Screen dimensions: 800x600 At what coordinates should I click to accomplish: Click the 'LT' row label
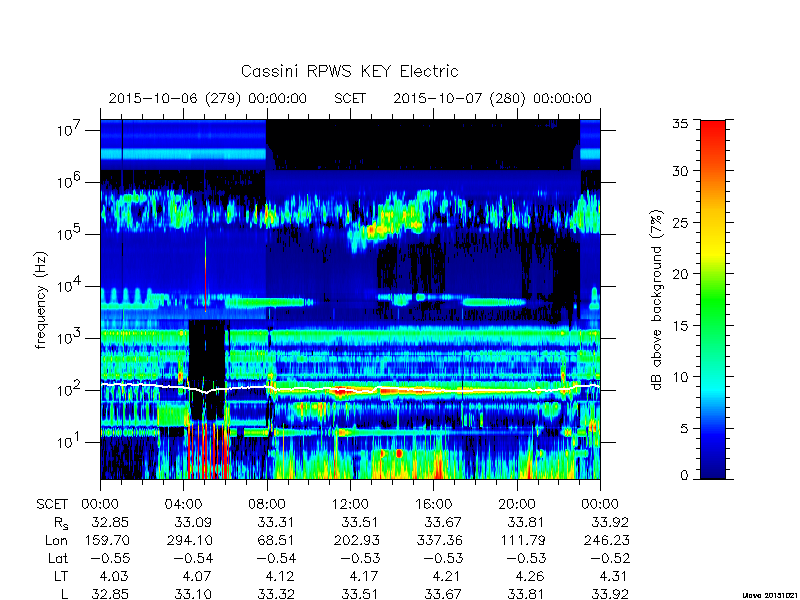[x=61, y=577]
